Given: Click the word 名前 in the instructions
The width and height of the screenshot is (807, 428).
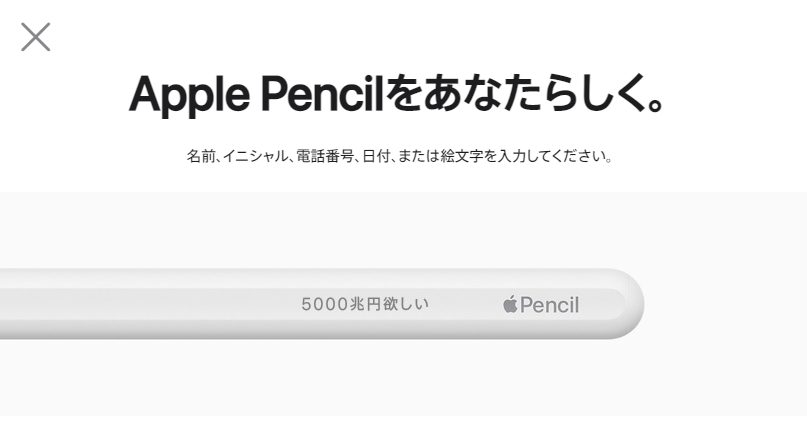Looking at the screenshot, I should [200, 157].
